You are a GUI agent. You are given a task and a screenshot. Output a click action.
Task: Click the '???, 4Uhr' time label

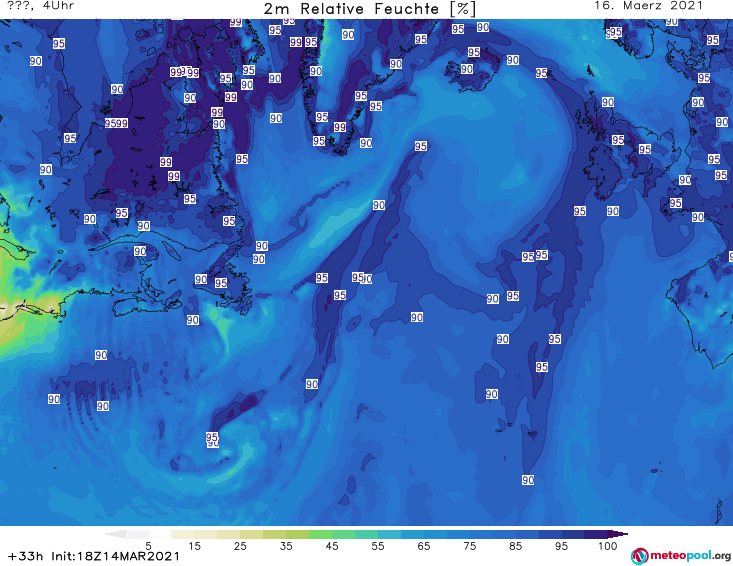point(41,6)
